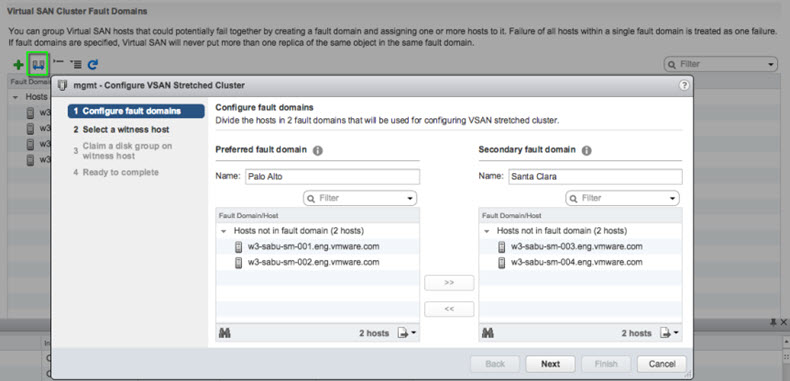Viewport: 790px width, 381px height.
Task: Select step 3 Claim a disk group
Action: (122, 151)
